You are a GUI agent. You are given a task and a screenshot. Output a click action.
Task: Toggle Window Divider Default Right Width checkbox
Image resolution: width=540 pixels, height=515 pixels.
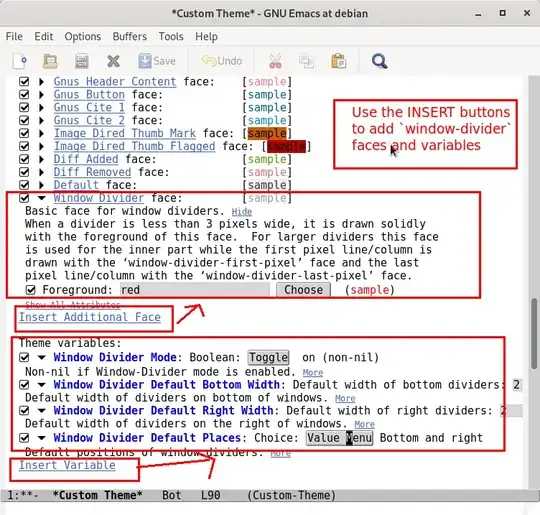(x=24, y=411)
